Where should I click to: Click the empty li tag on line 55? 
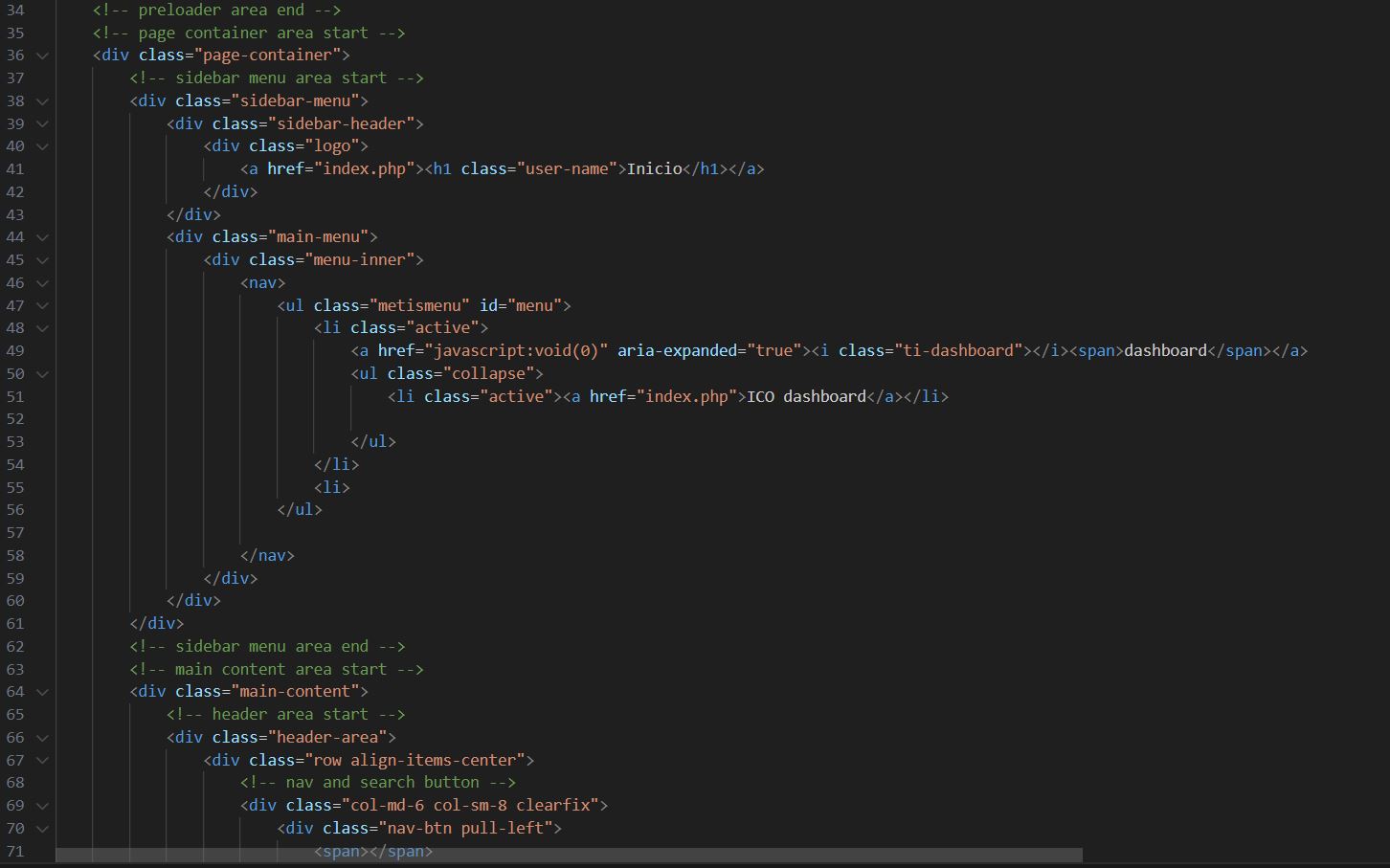pyautogui.click(x=332, y=487)
